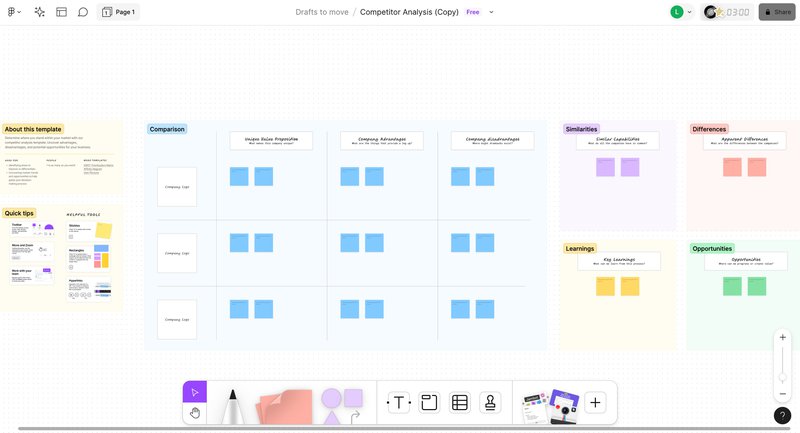
Task: Insert a table with the Table tool
Action: (459, 403)
